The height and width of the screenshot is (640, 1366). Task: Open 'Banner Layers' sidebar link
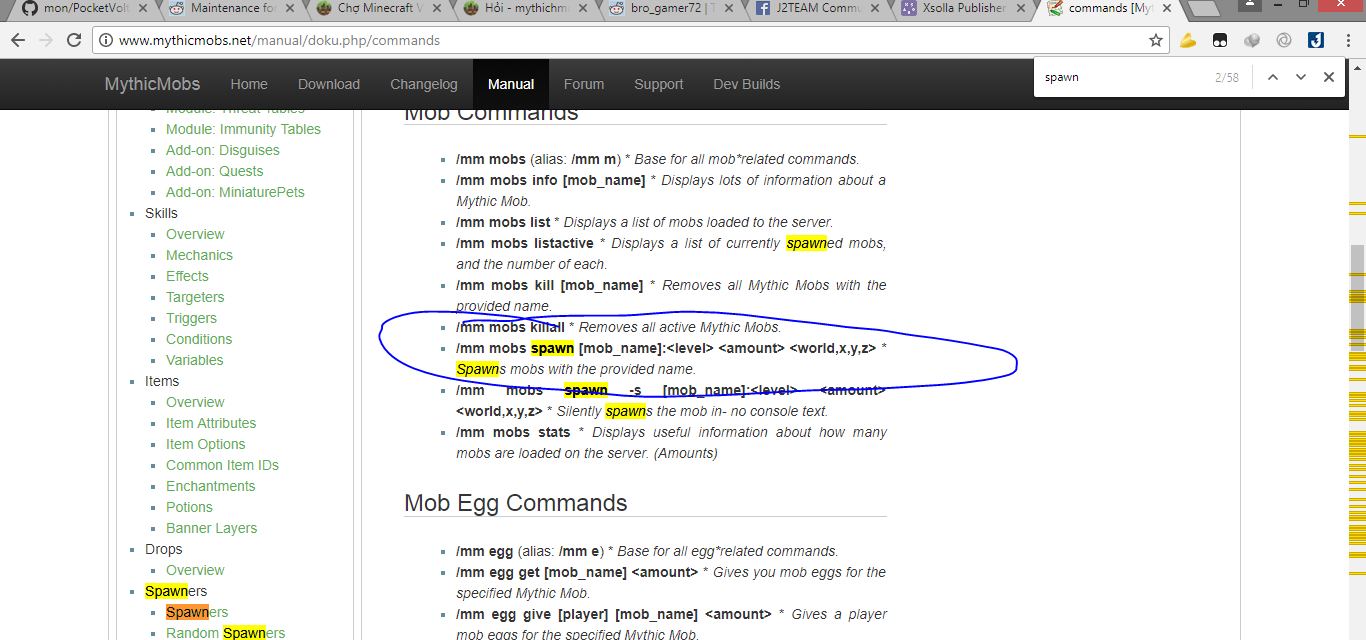[x=211, y=528]
